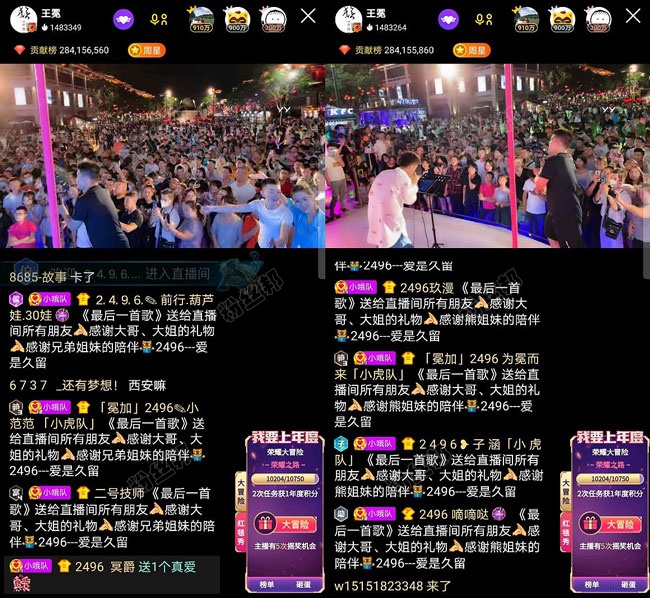Open yellow fan group icon in left stream

click(x=158, y=18)
